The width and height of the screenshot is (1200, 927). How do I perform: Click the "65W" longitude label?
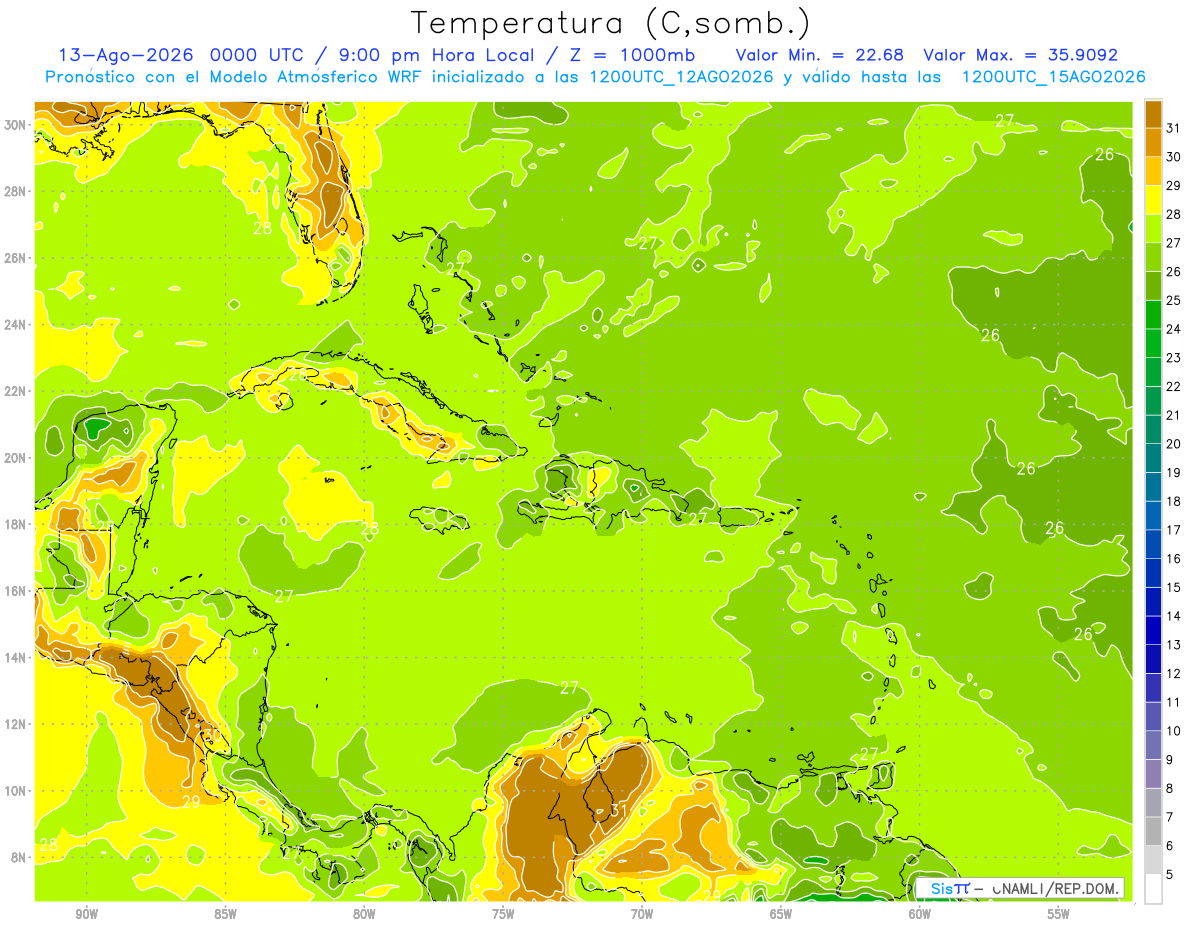click(781, 914)
